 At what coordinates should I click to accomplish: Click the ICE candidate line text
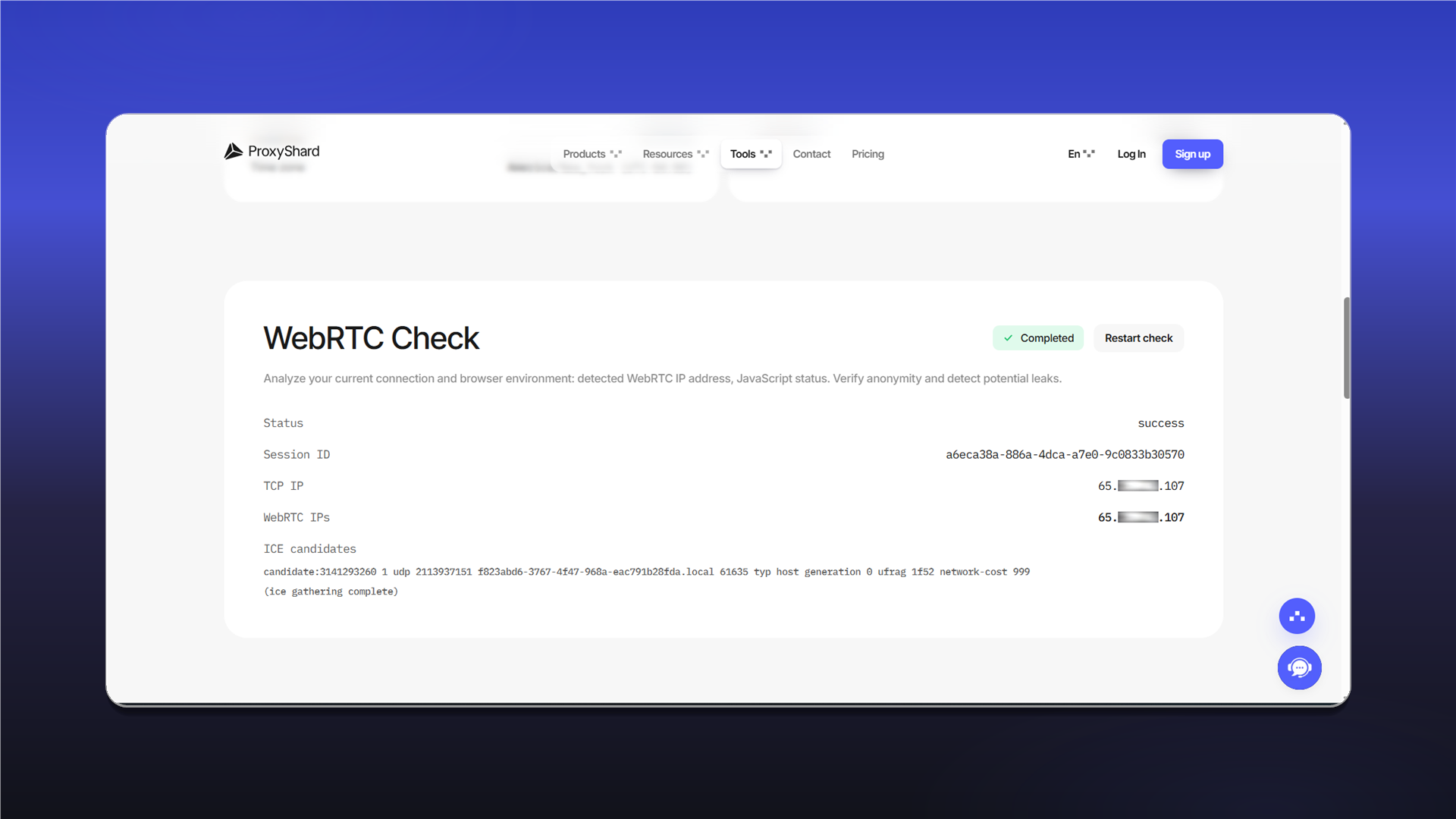click(646, 572)
